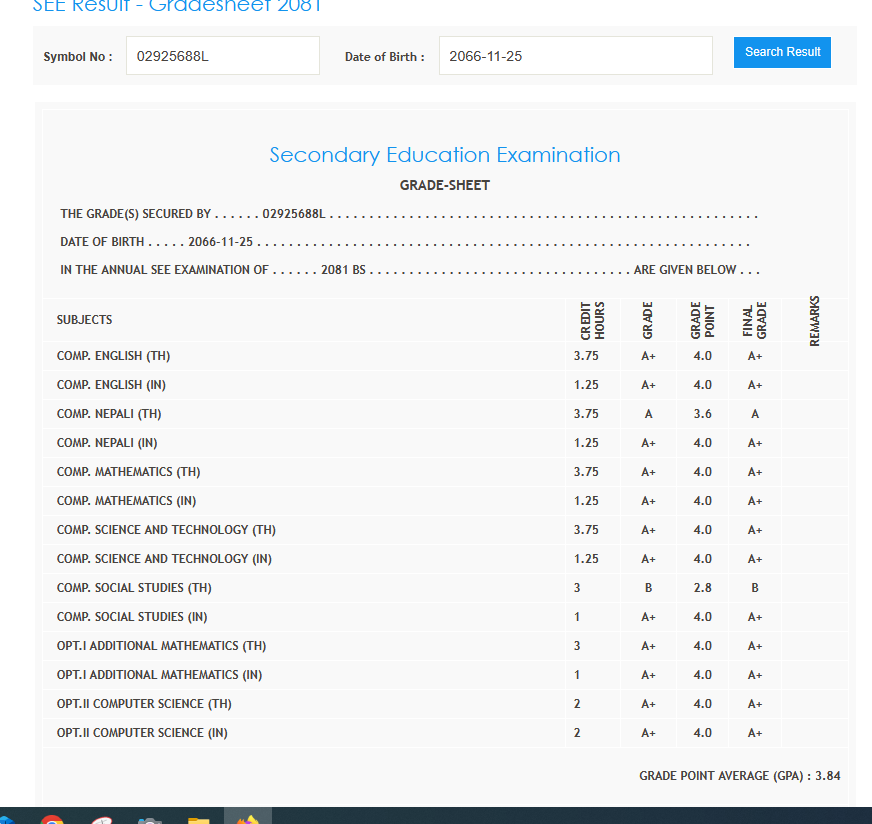This screenshot has width=872, height=824.
Task: Click the Symbol No input field
Action: click(x=222, y=56)
